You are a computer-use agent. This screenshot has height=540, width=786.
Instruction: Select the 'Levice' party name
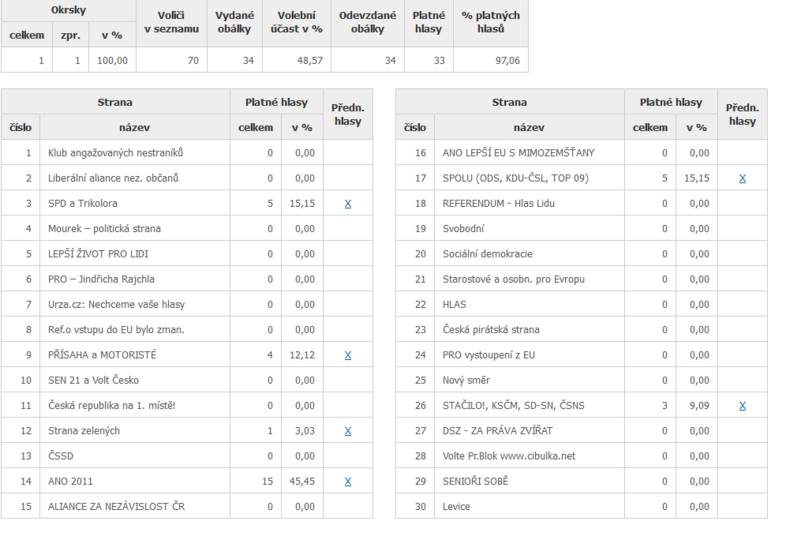[456, 507]
